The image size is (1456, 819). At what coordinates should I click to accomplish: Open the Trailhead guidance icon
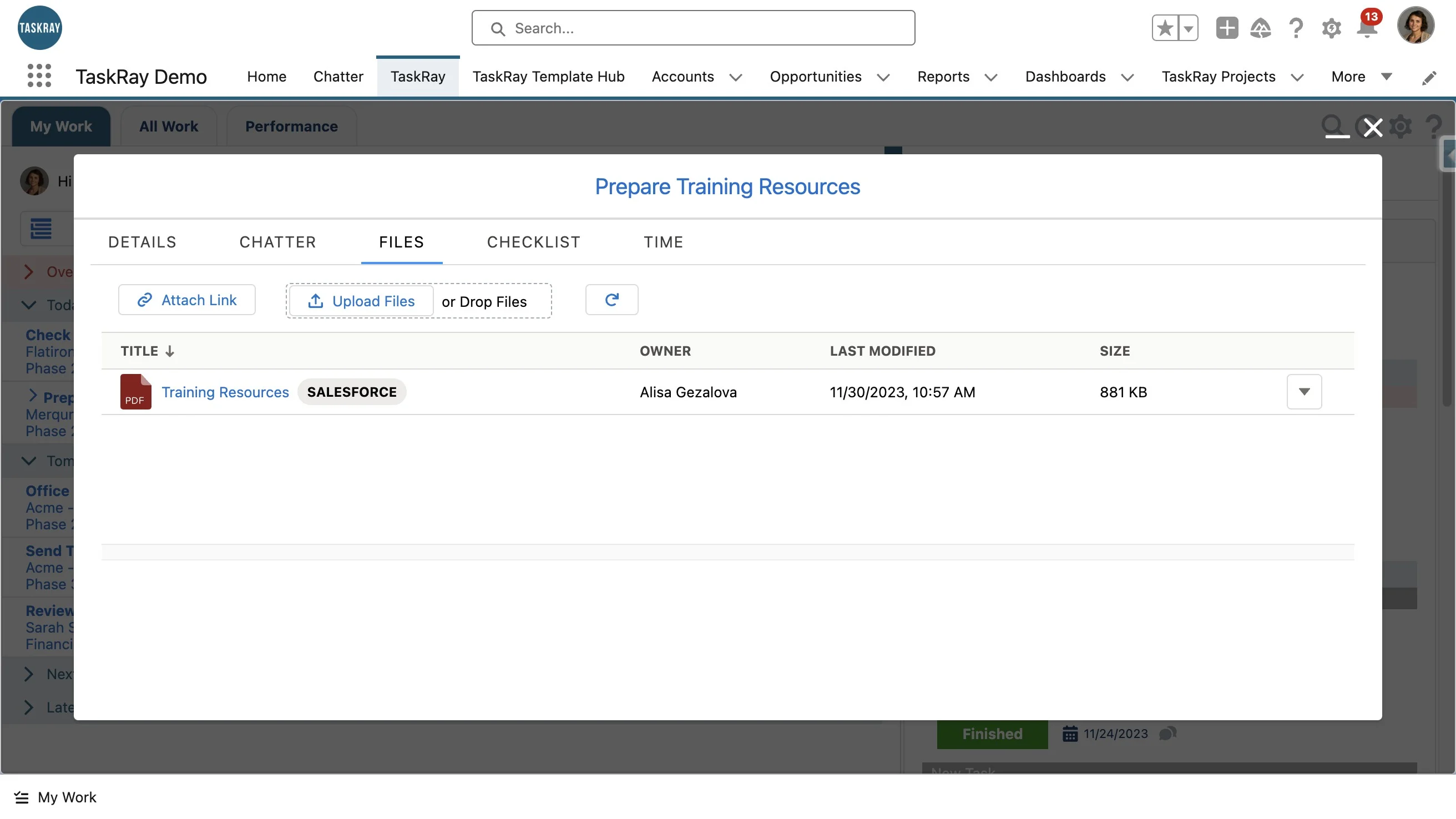coord(1260,28)
